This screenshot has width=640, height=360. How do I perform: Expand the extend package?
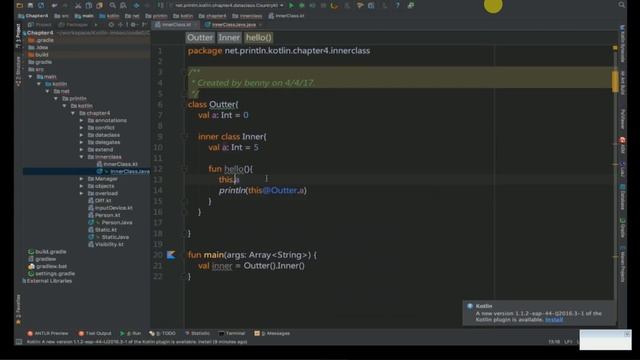[82, 150]
